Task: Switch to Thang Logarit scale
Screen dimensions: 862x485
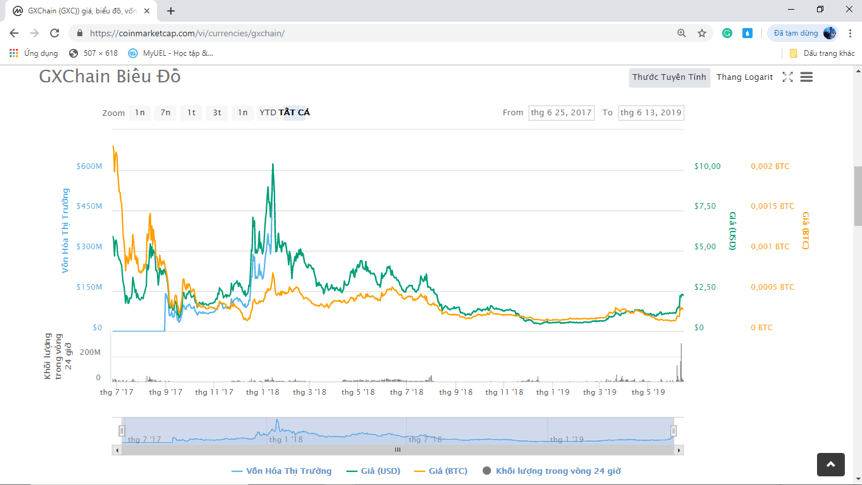Action: [744, 77]
